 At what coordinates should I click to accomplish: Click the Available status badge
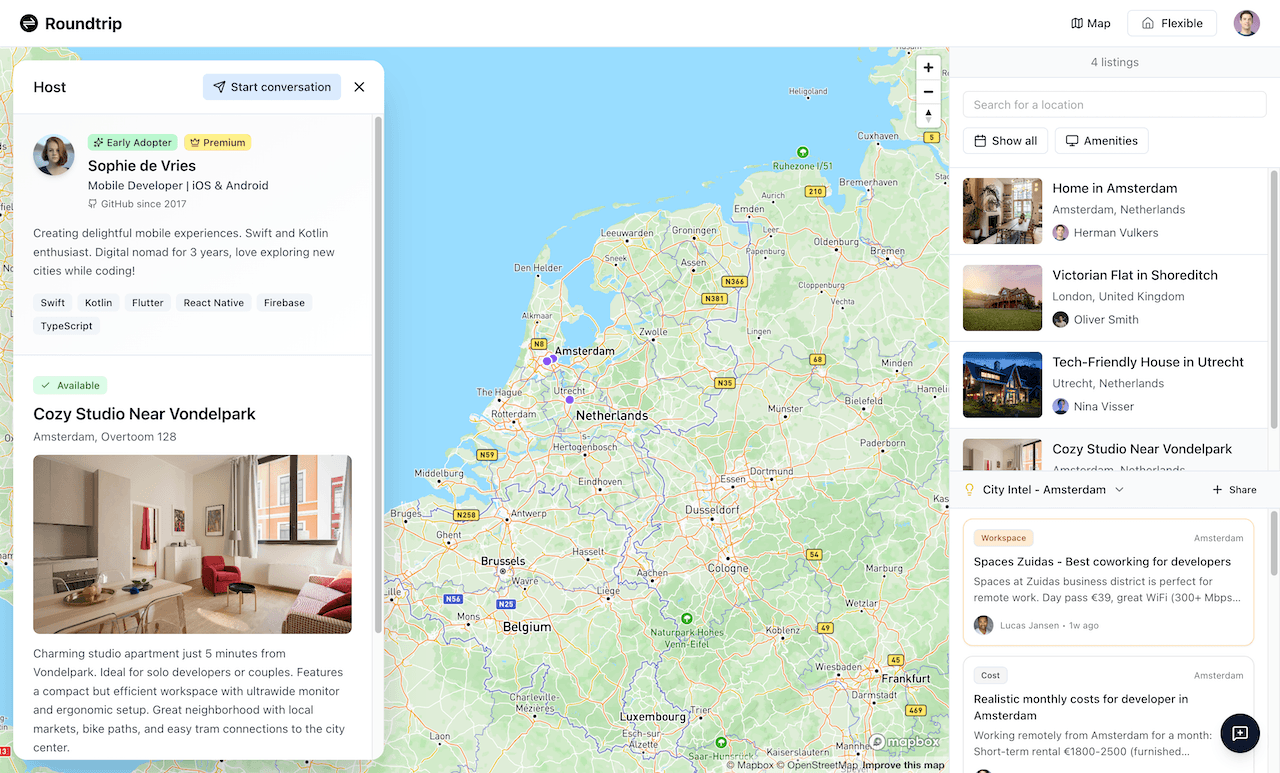point(70,385)
